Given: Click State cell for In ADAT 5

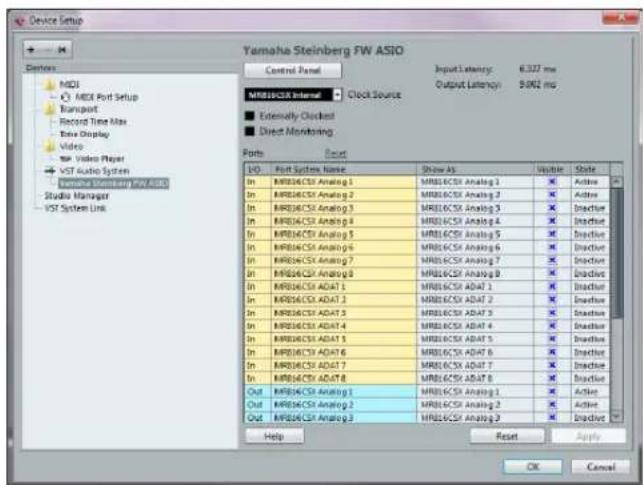Looking at the screenshot, I should 591,339.
